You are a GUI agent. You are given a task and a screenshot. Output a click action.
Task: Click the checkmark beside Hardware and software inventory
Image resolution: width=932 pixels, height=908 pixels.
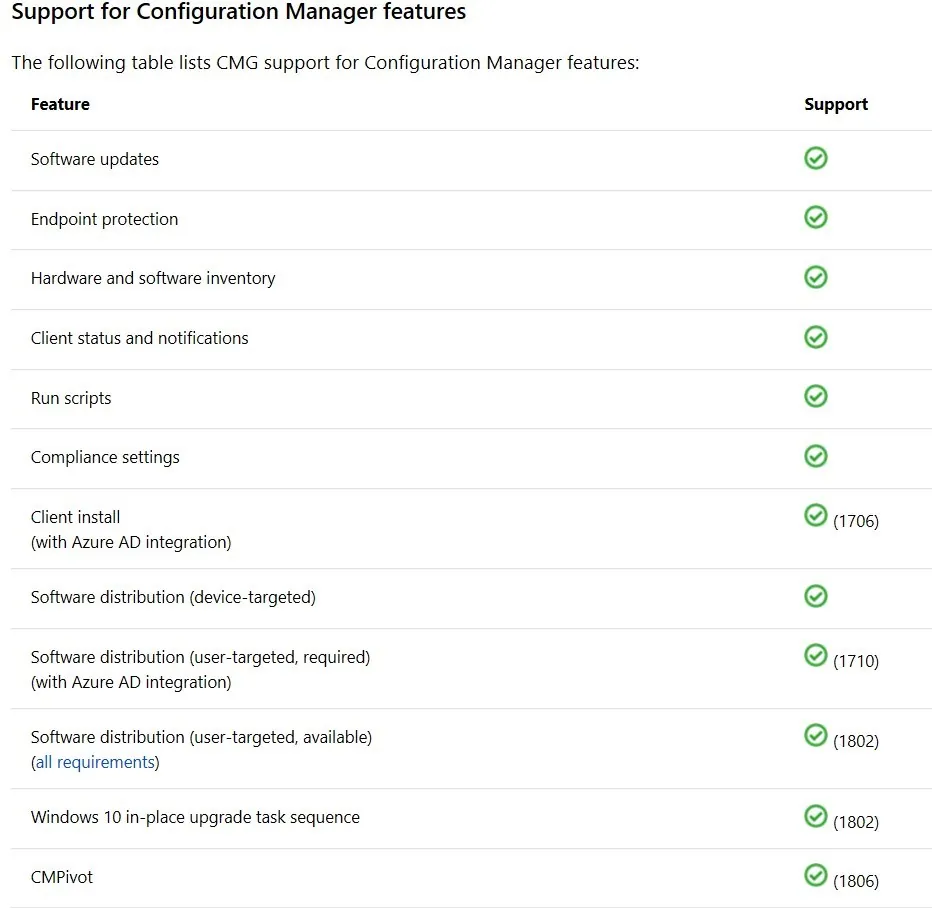pyautogui.click(x=816, y=277)
